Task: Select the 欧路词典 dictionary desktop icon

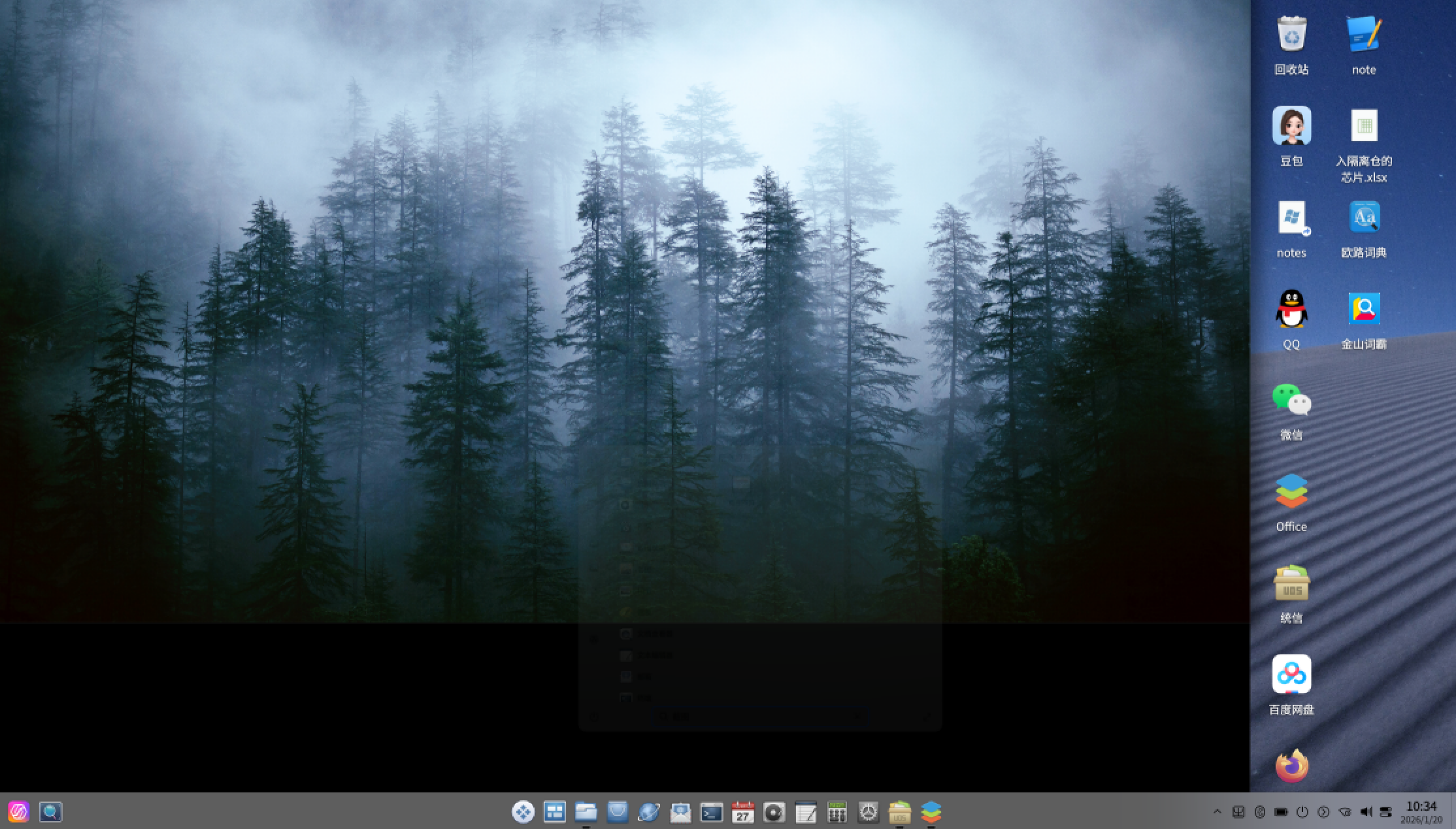Action: 1364,227
